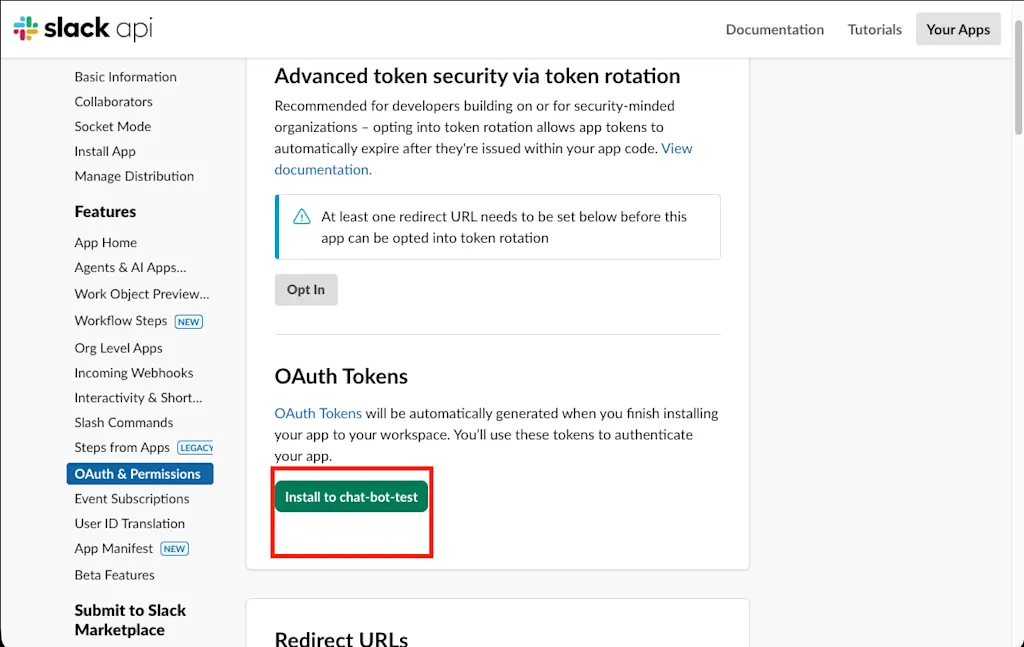
Task: Go to Tutorials in the top navigation
Action: (874, 29)
